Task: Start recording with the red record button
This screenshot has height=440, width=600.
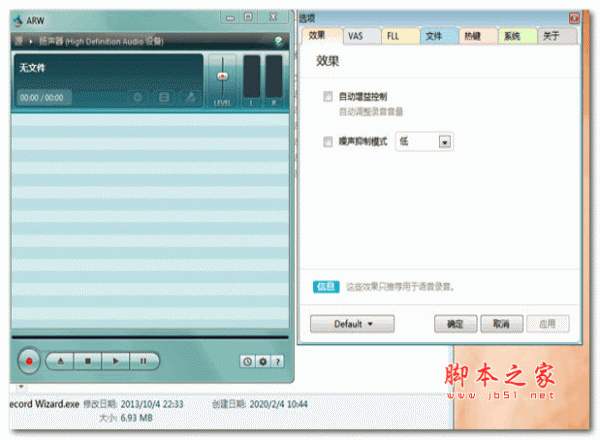Action: 29,361
